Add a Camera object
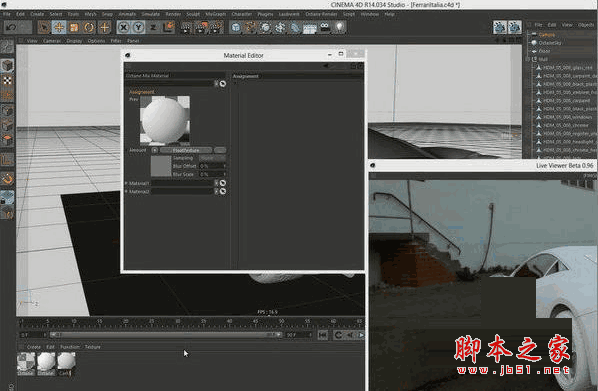Viewport: 598px width, 391px height. pyautogui.click(x=325, y=27)
